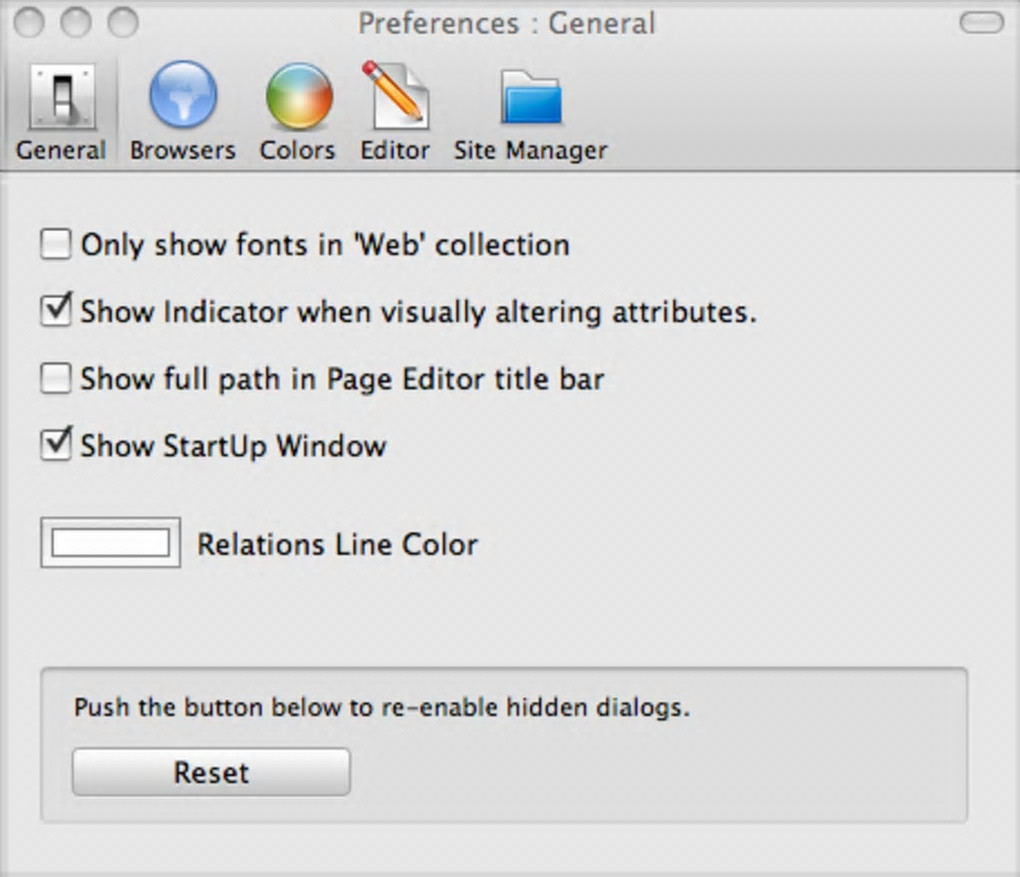Open the General preferences switch icon

pos(61,97)
